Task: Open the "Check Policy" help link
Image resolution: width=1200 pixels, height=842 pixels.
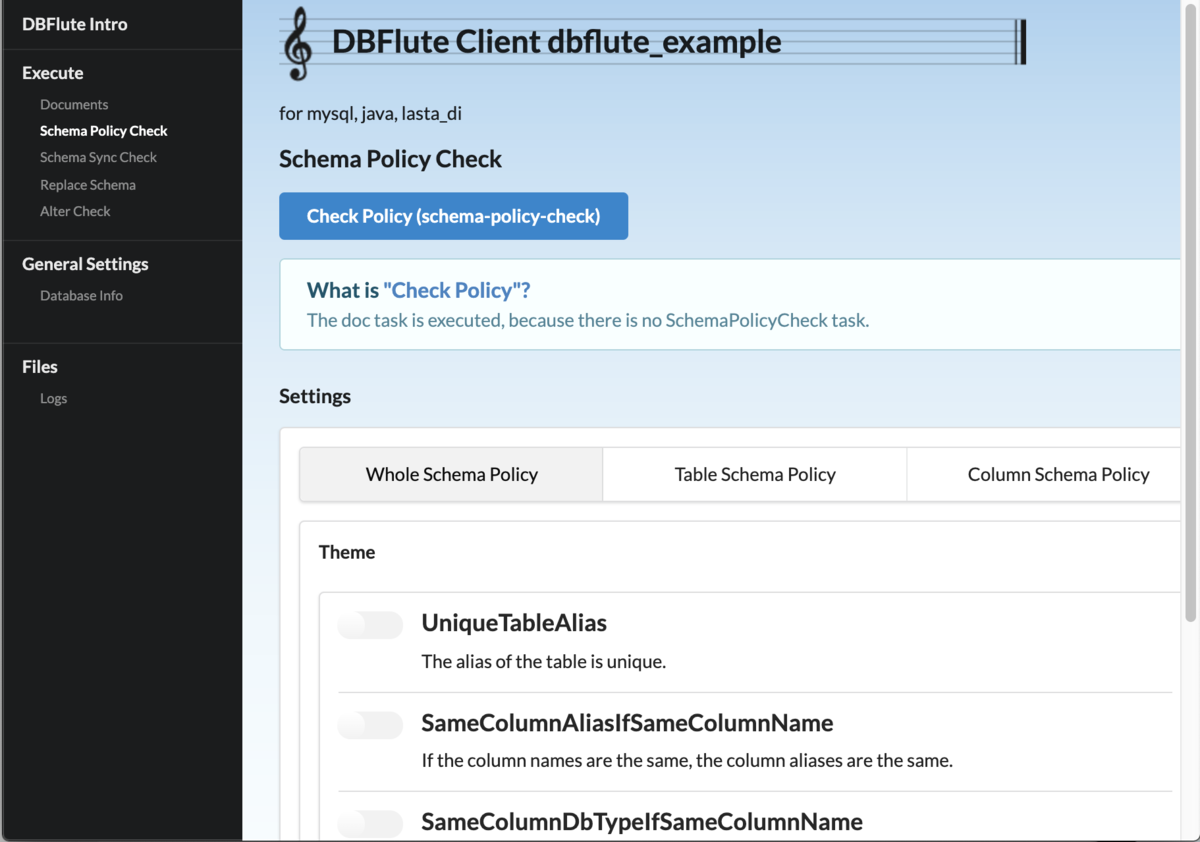Action: tap(456, 290)
